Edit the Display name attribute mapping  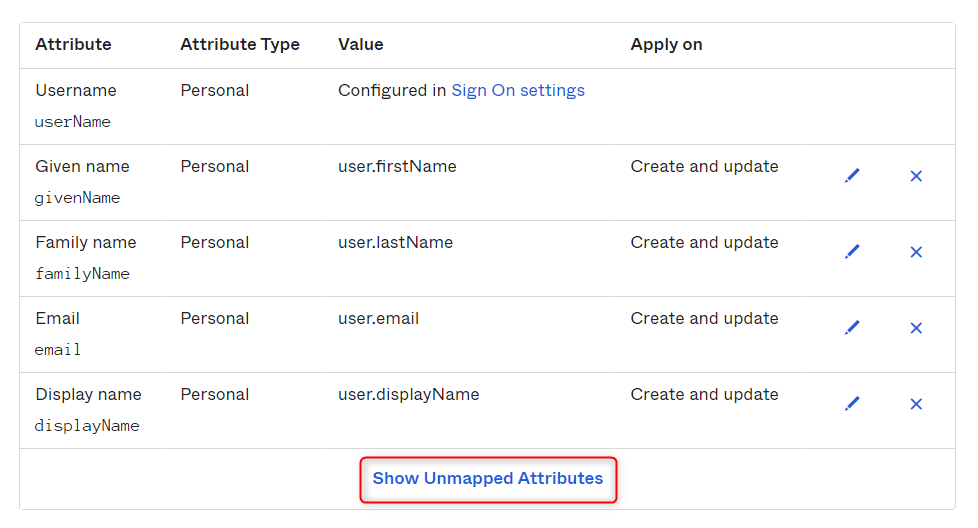(x=852, y=404)
